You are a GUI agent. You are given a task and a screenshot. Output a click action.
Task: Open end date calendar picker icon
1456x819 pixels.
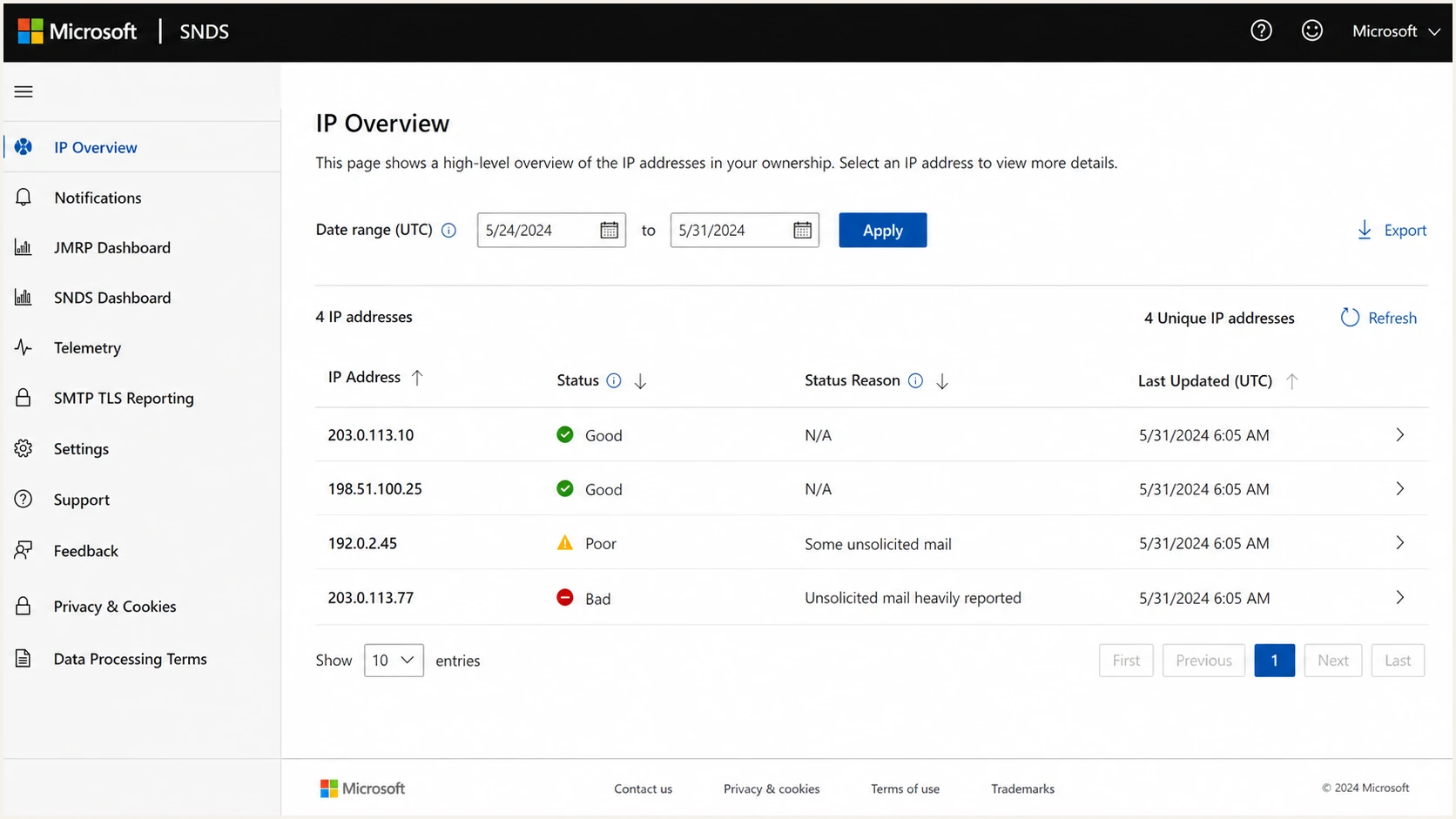802,230
